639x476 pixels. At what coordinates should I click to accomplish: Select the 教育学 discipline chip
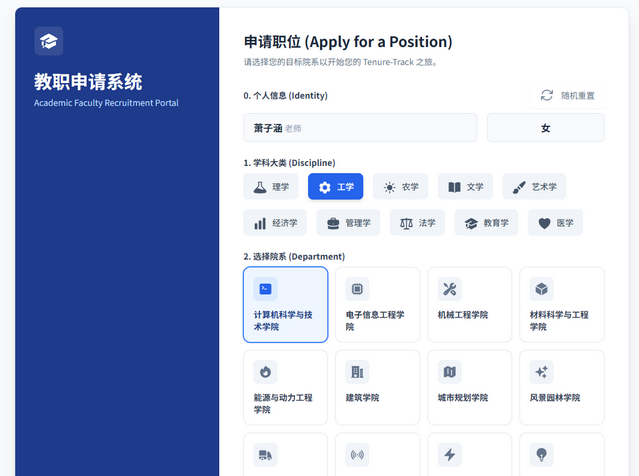click(486, 223)
